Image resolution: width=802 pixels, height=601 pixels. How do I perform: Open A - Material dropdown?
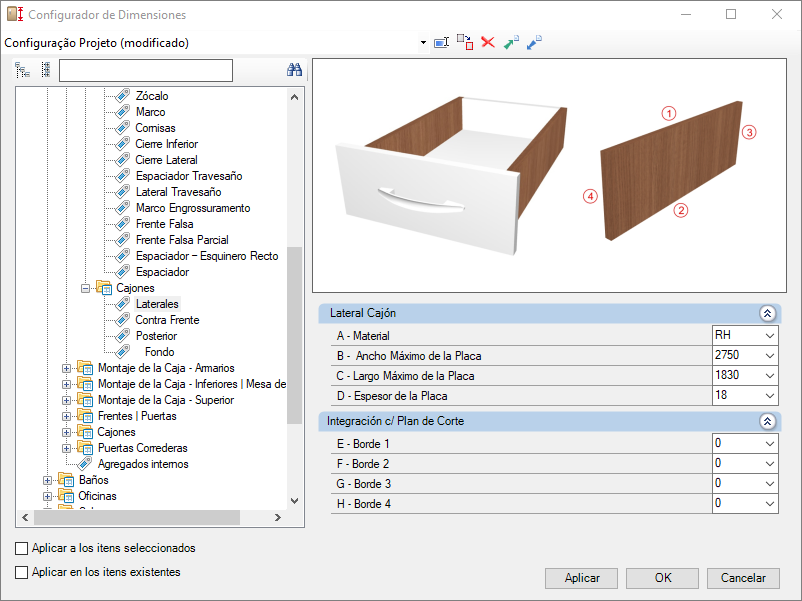tap(769, 336)
